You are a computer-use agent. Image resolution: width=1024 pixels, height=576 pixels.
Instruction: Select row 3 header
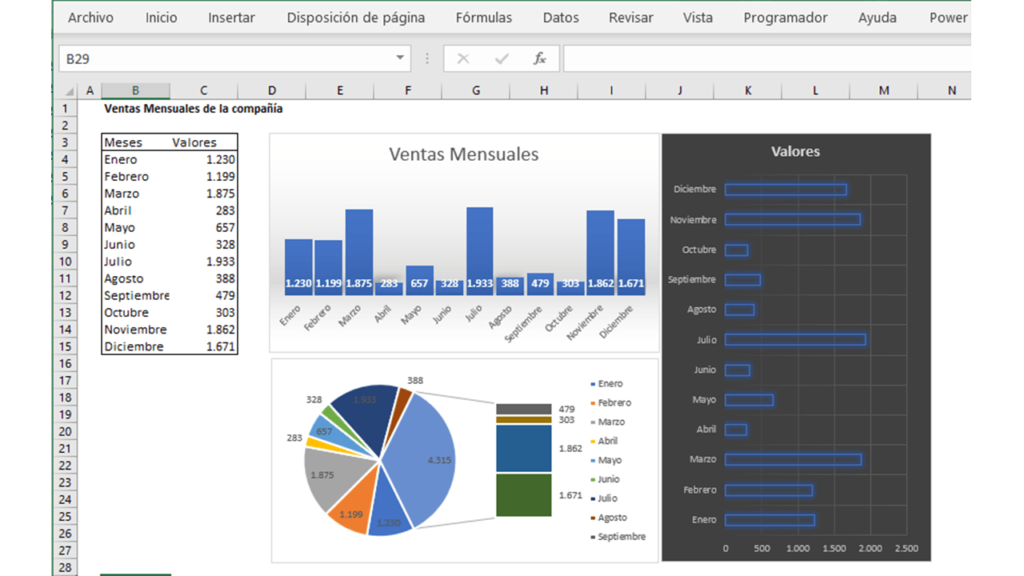[67, 143]
